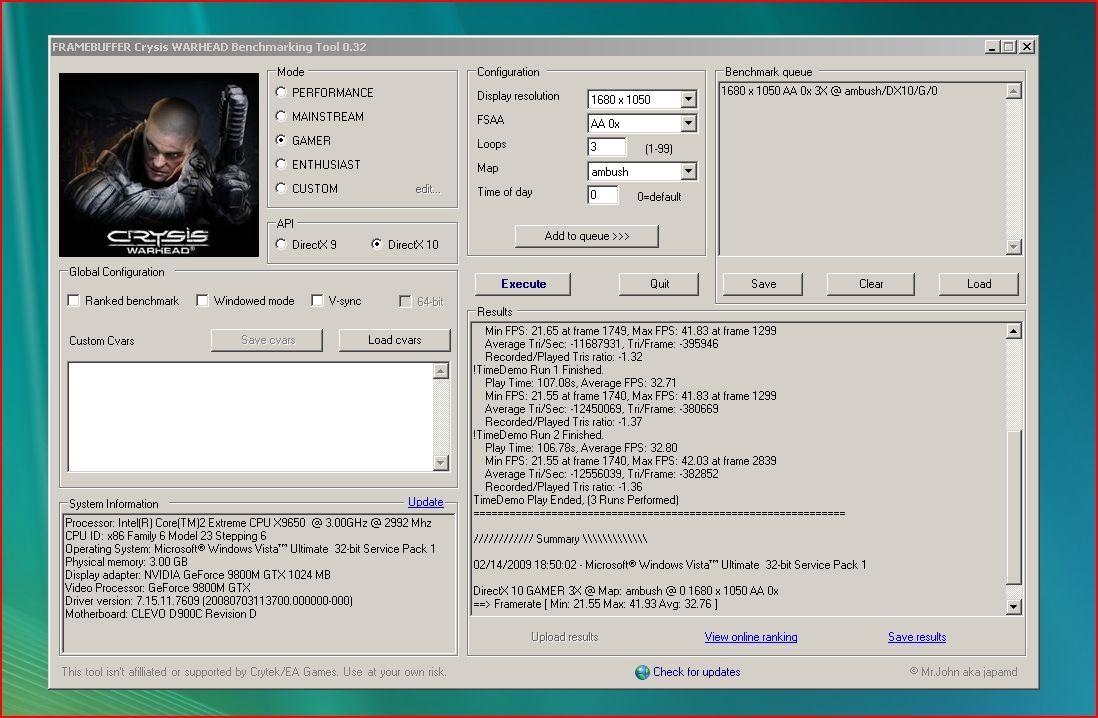Click the Update link in System Information

click(426, 502)
